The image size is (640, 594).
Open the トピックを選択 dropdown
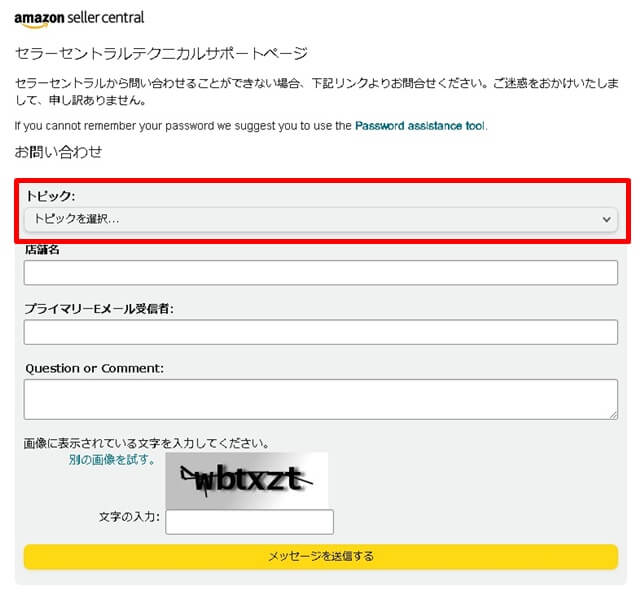click(x=321, y=219)
